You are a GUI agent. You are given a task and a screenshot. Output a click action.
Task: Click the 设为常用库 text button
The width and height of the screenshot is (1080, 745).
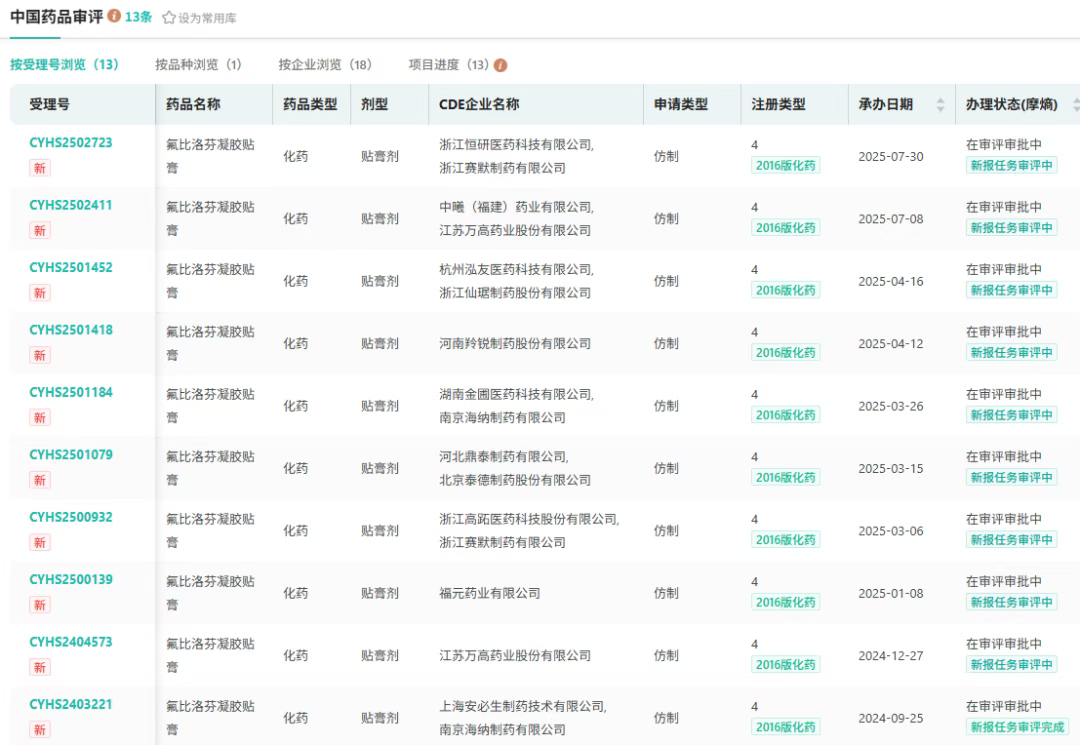[207, 18]
